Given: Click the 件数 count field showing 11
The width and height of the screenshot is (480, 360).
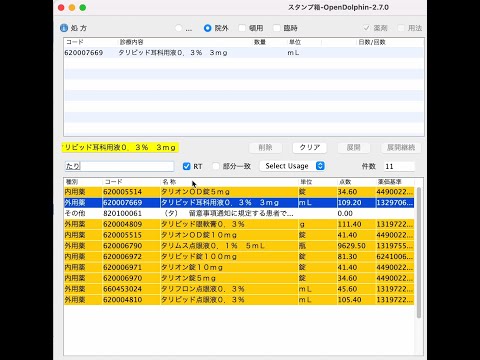Looking at the screenshot, I should 399,166.
